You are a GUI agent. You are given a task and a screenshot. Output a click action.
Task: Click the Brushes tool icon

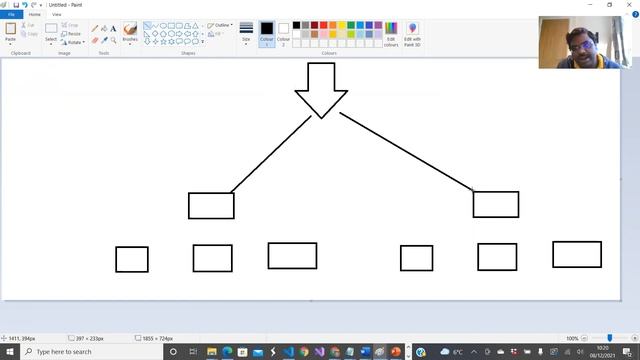point(130,29)
